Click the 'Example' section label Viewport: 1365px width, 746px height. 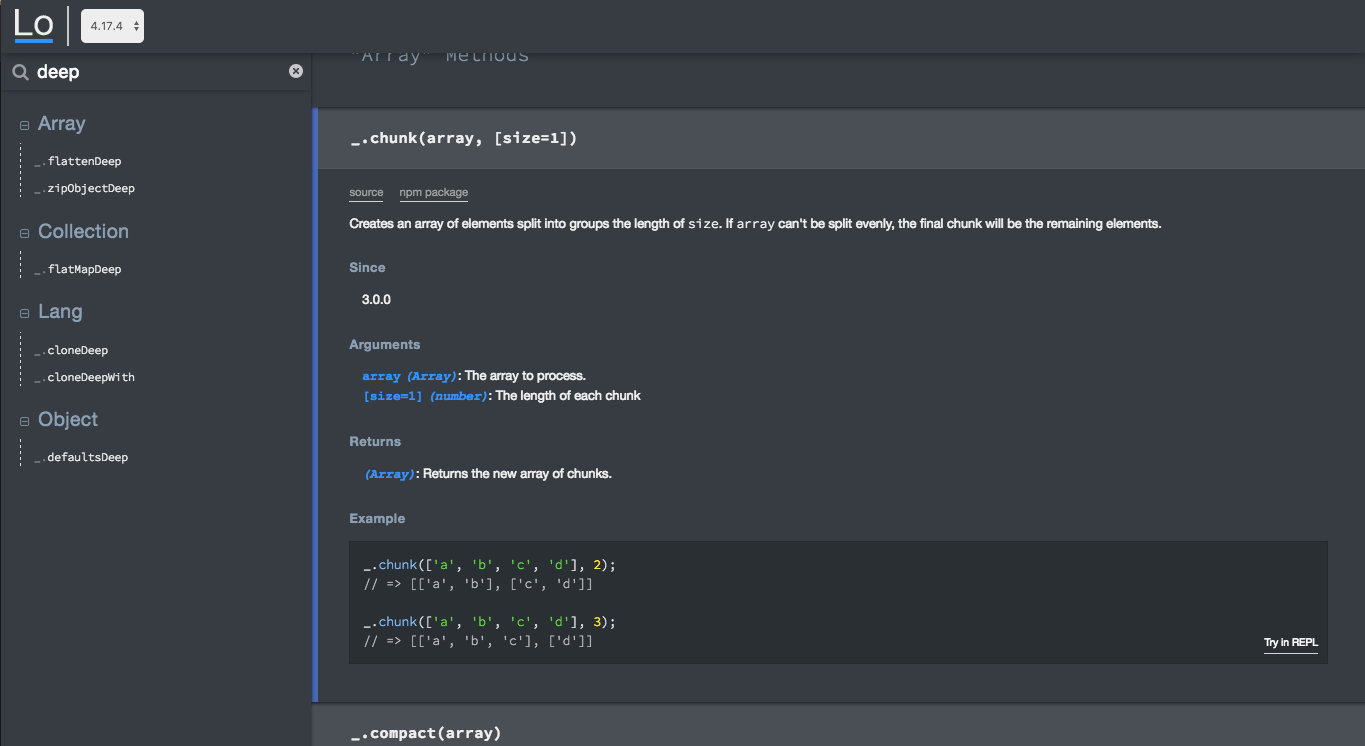377,518
